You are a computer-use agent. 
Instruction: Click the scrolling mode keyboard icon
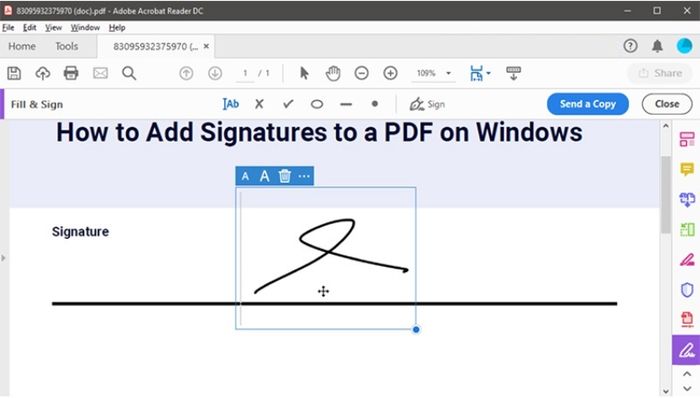(513, 73)
